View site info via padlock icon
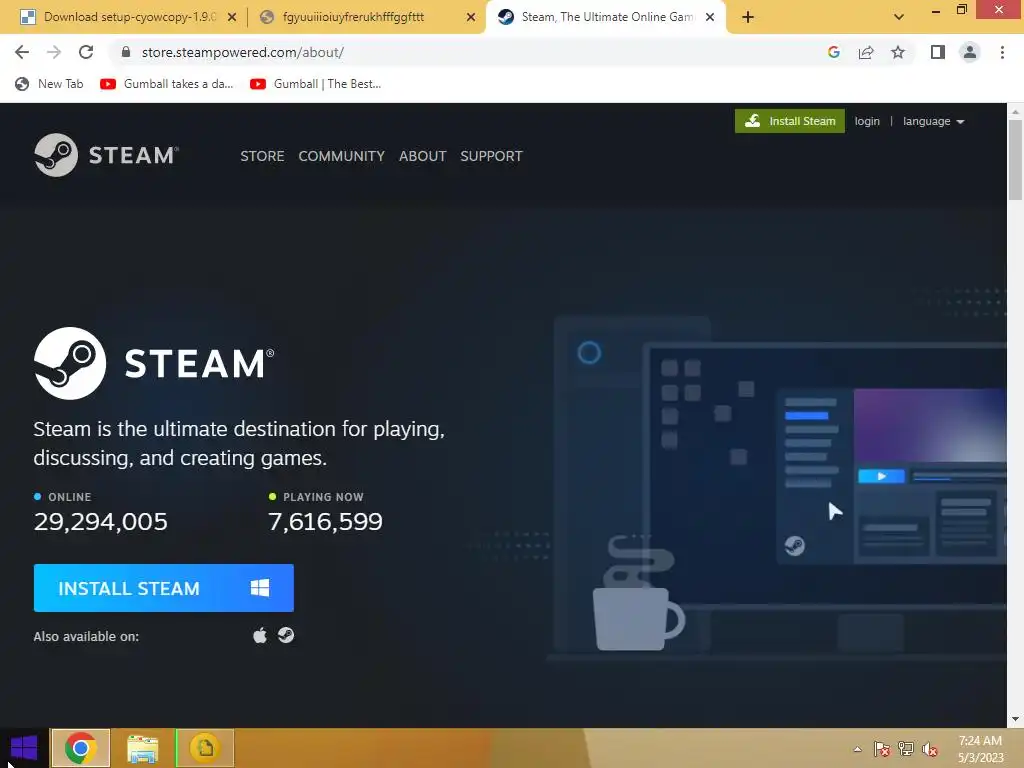 point(126,52)
